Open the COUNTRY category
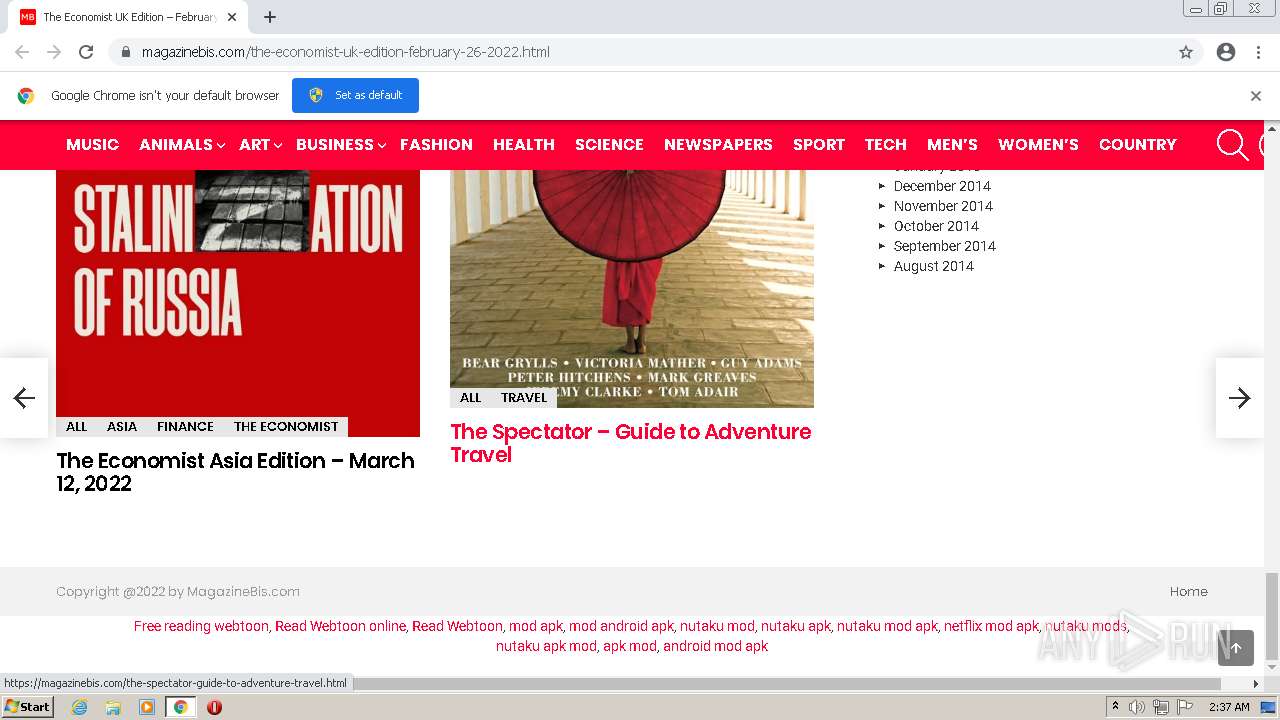This screenshot has width=1280, height=720. pyautogui.click(x=1138, y=145)
